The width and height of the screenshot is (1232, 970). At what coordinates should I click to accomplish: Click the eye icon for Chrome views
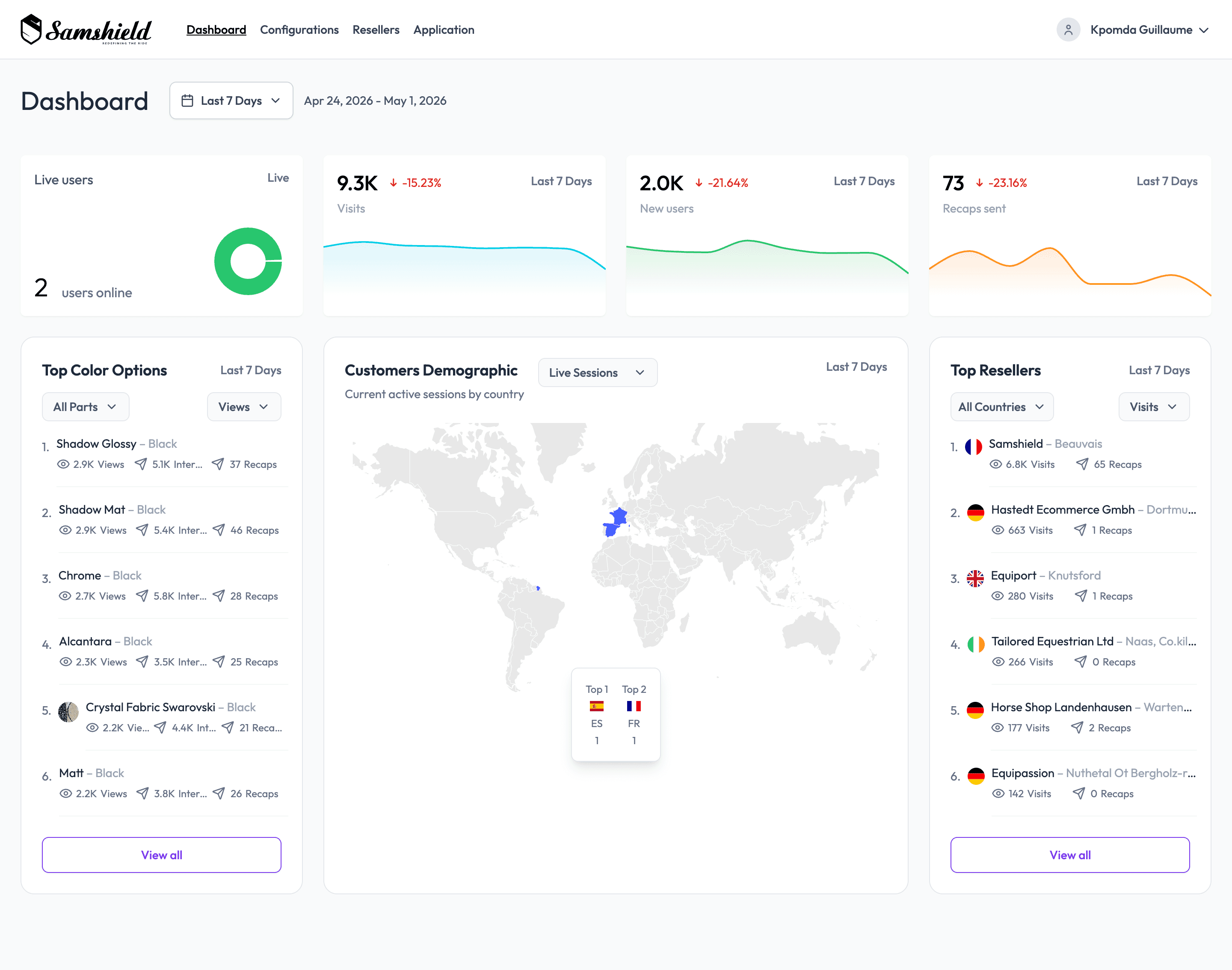[x=65, y=596]
